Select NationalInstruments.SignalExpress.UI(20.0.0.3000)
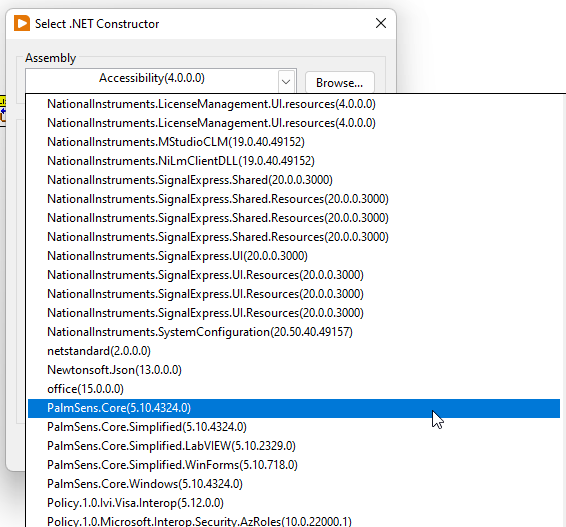 pos(294,256)
